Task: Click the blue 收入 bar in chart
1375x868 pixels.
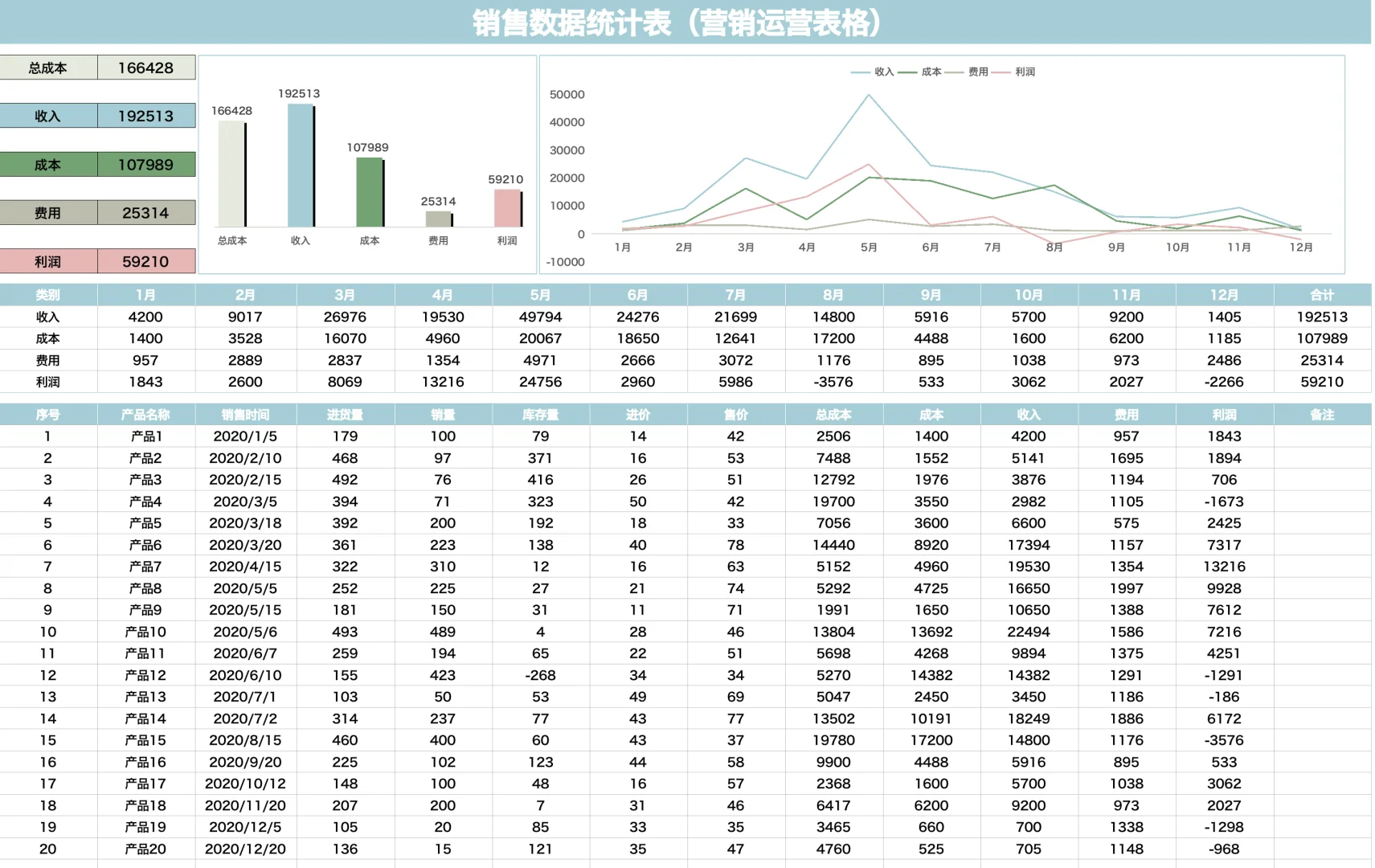Action: tap(301, 166)
